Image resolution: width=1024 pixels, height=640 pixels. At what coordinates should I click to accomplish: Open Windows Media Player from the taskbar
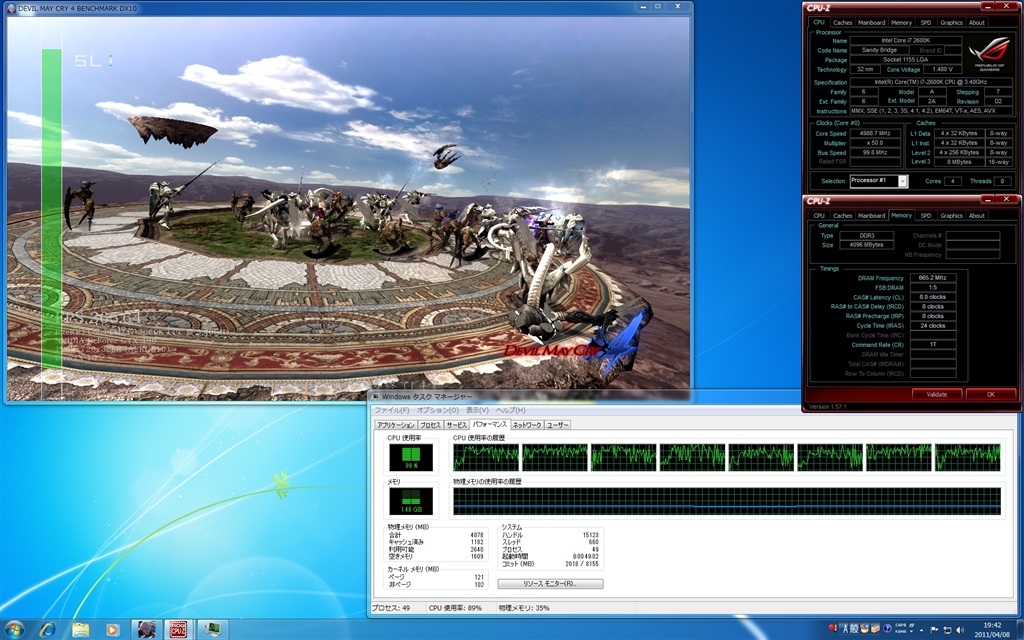click(x=112, y=630)
